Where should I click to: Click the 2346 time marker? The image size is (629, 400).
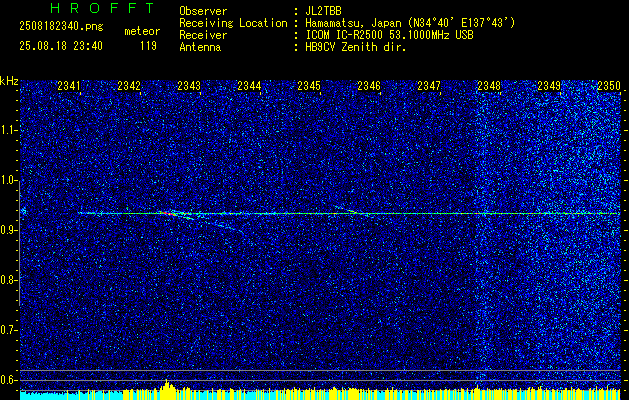click(x=369, y=85)
